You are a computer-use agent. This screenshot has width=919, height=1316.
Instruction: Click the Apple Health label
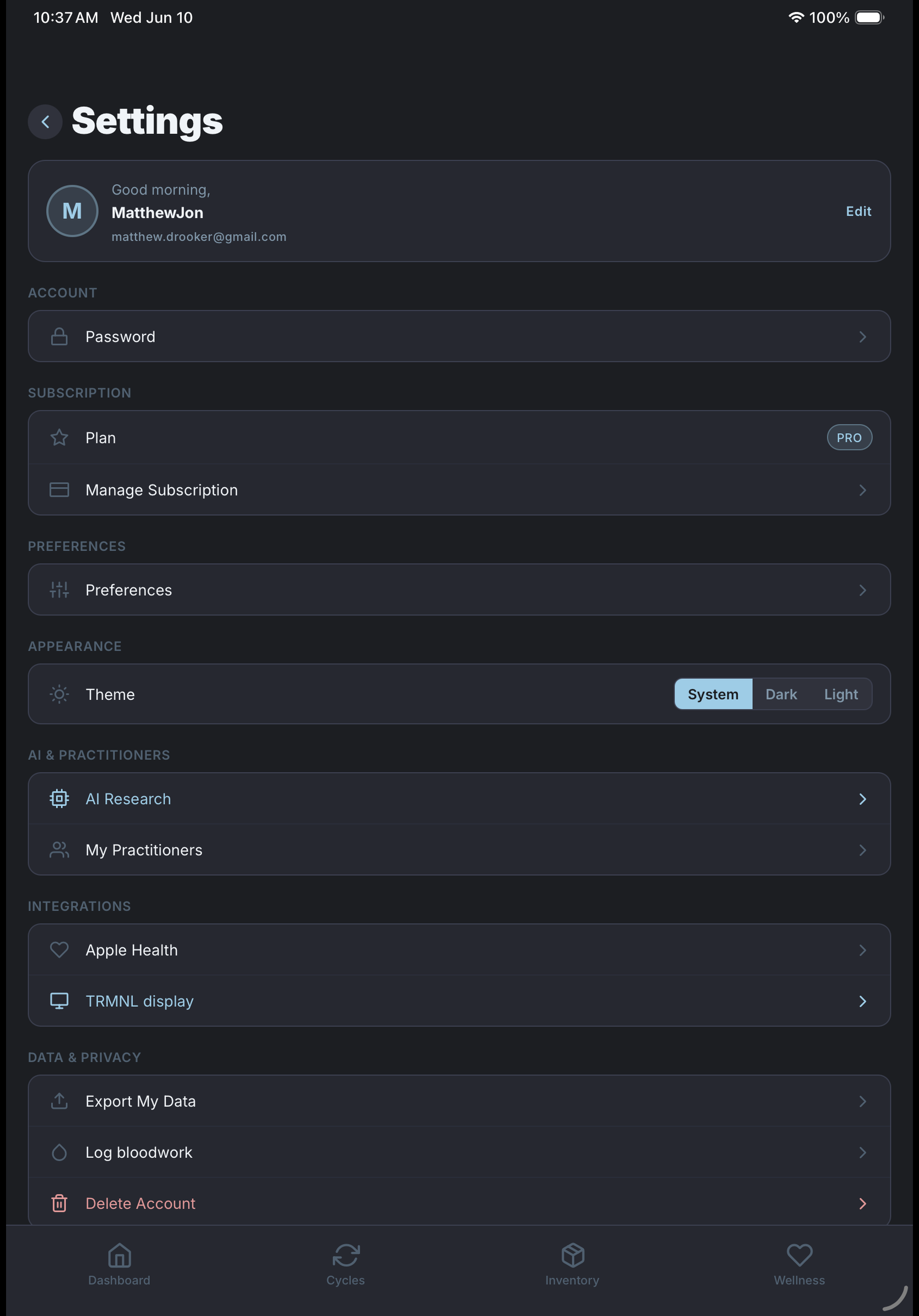coord(131,950)
